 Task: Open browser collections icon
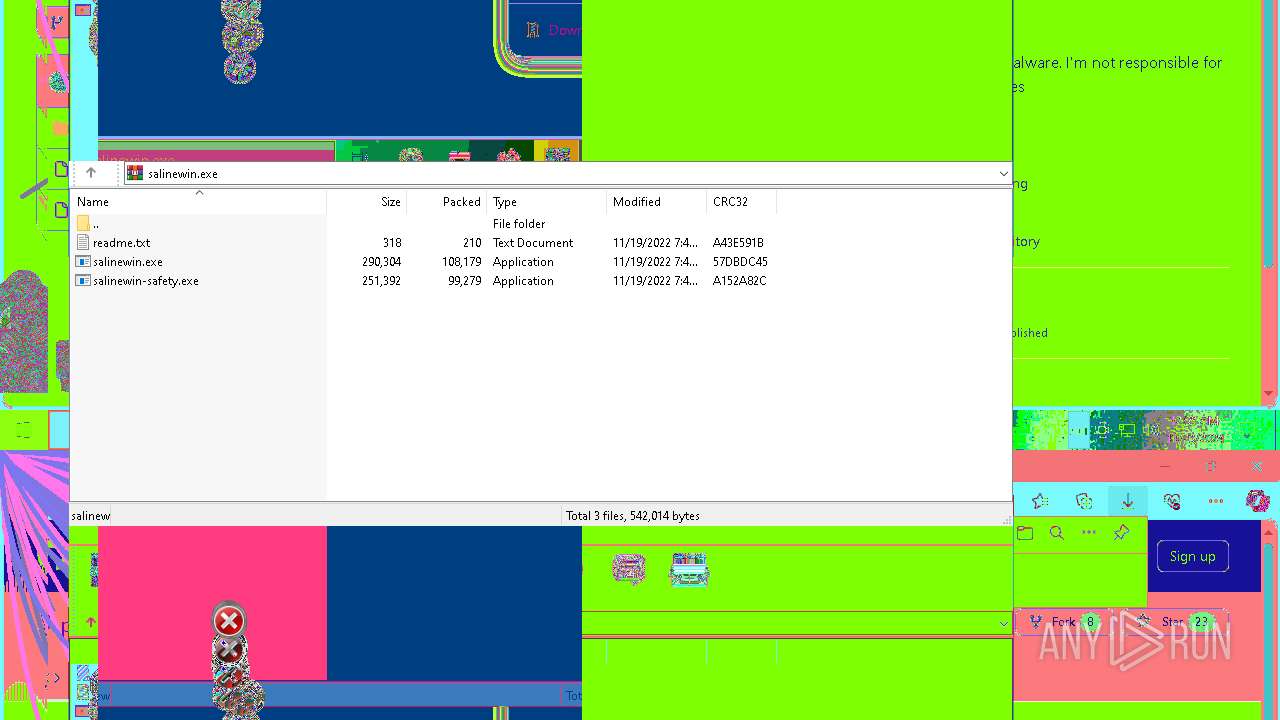1084,501
